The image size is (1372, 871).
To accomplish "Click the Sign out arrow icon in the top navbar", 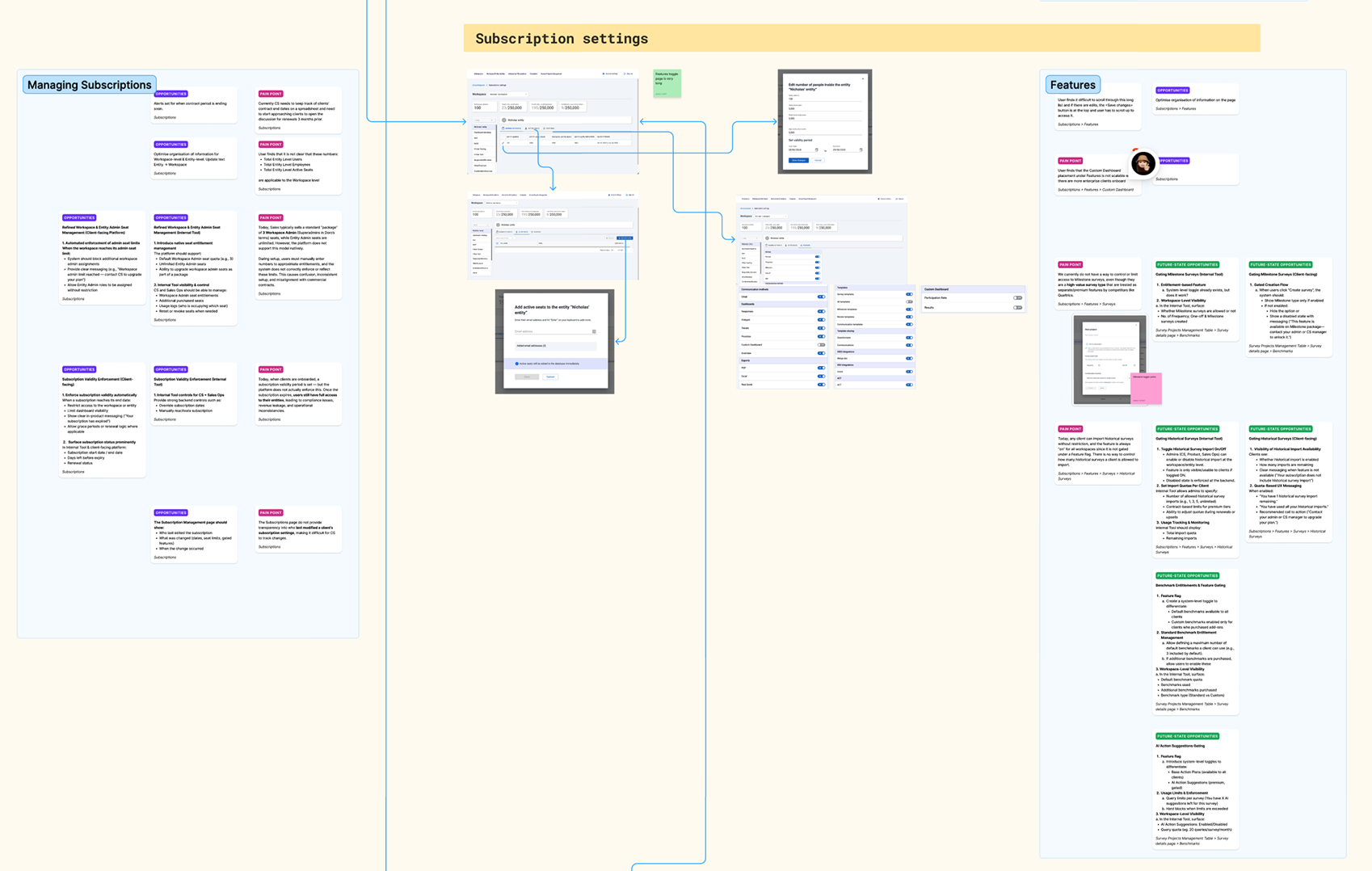I will 625,74.
